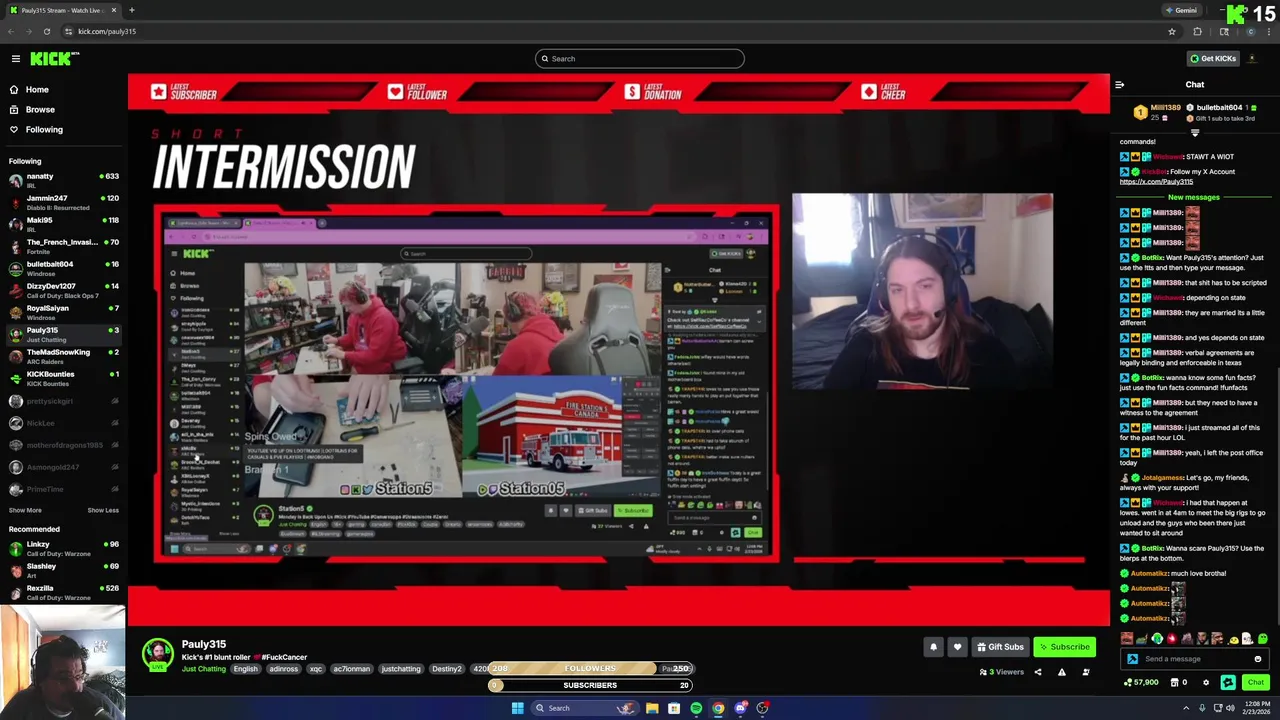
Task: Collapse chat panel using arrow icon
Action: coord(1119,85)
